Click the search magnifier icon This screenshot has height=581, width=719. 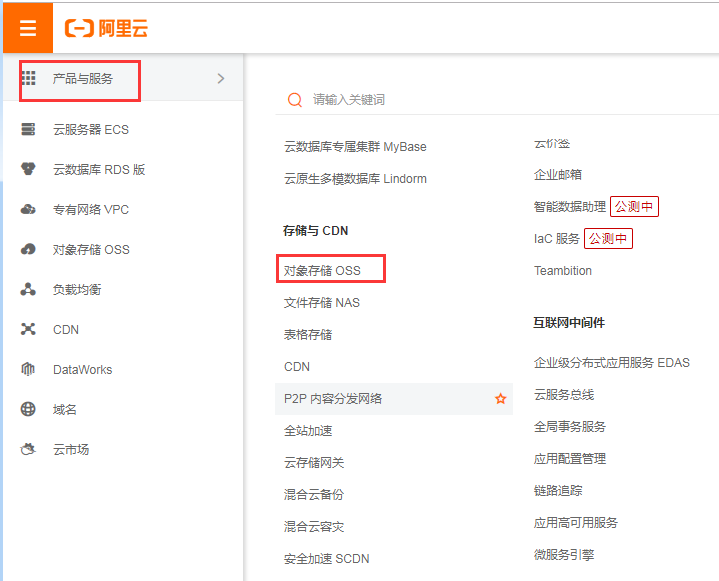click(x=295, y=100)
